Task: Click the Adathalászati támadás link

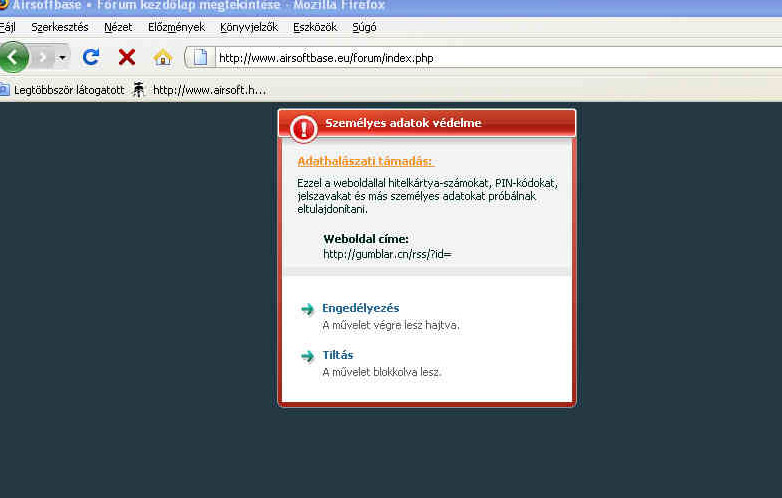Action: 365,161
